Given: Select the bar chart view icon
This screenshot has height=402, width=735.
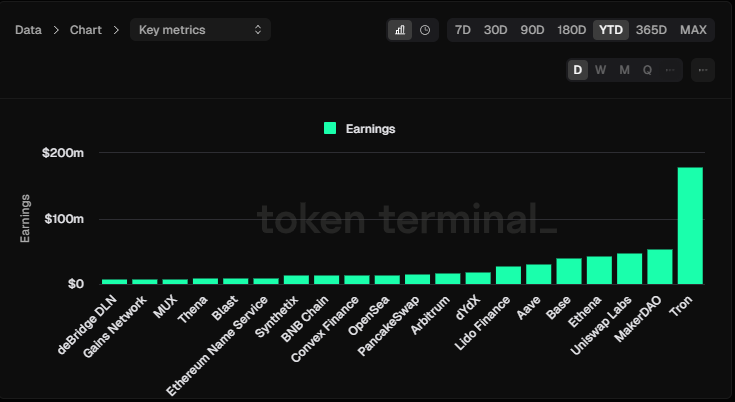Looking at the screenshot, I should point(400,30).
